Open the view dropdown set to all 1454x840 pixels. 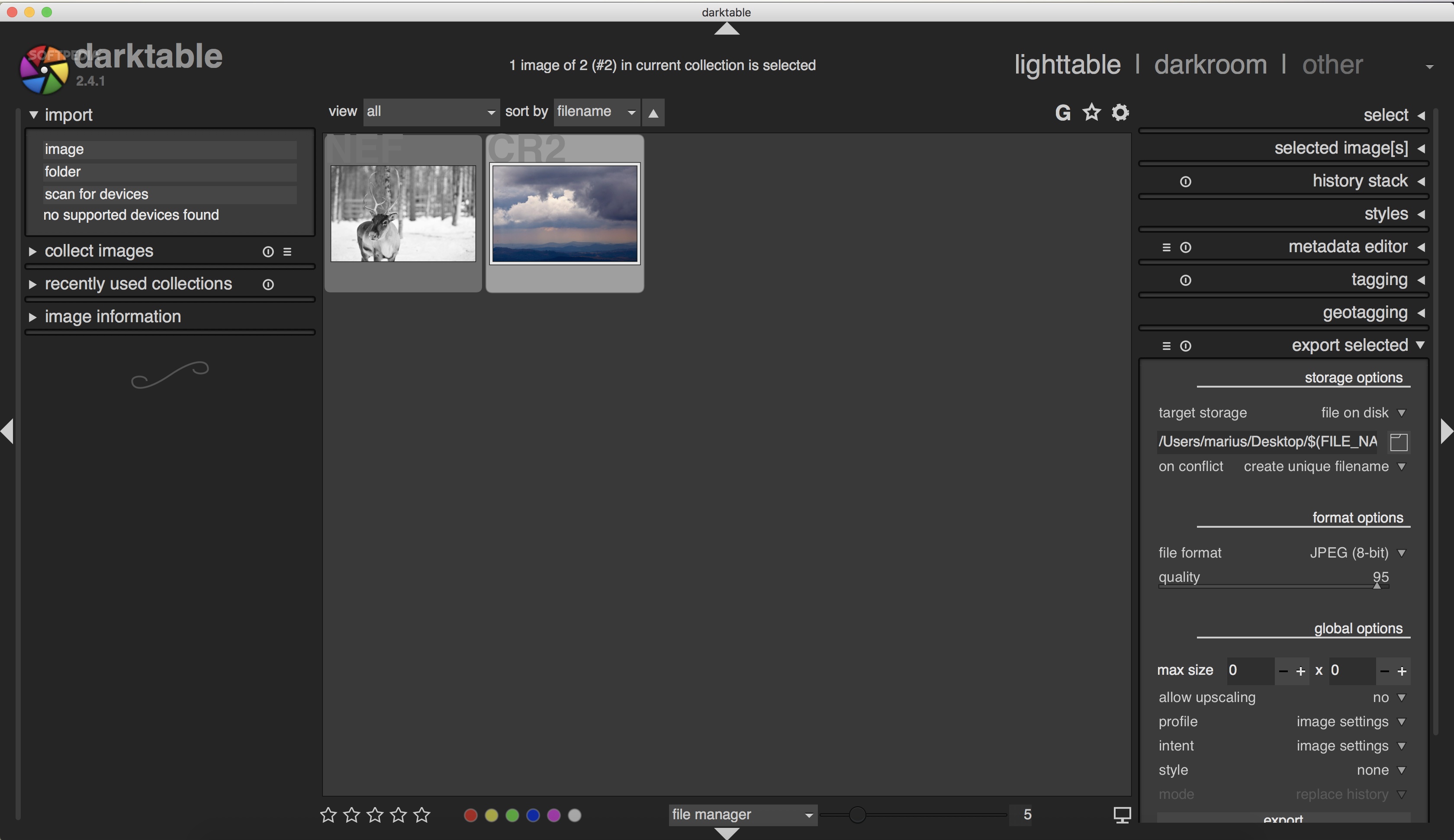tap(431, 111)
